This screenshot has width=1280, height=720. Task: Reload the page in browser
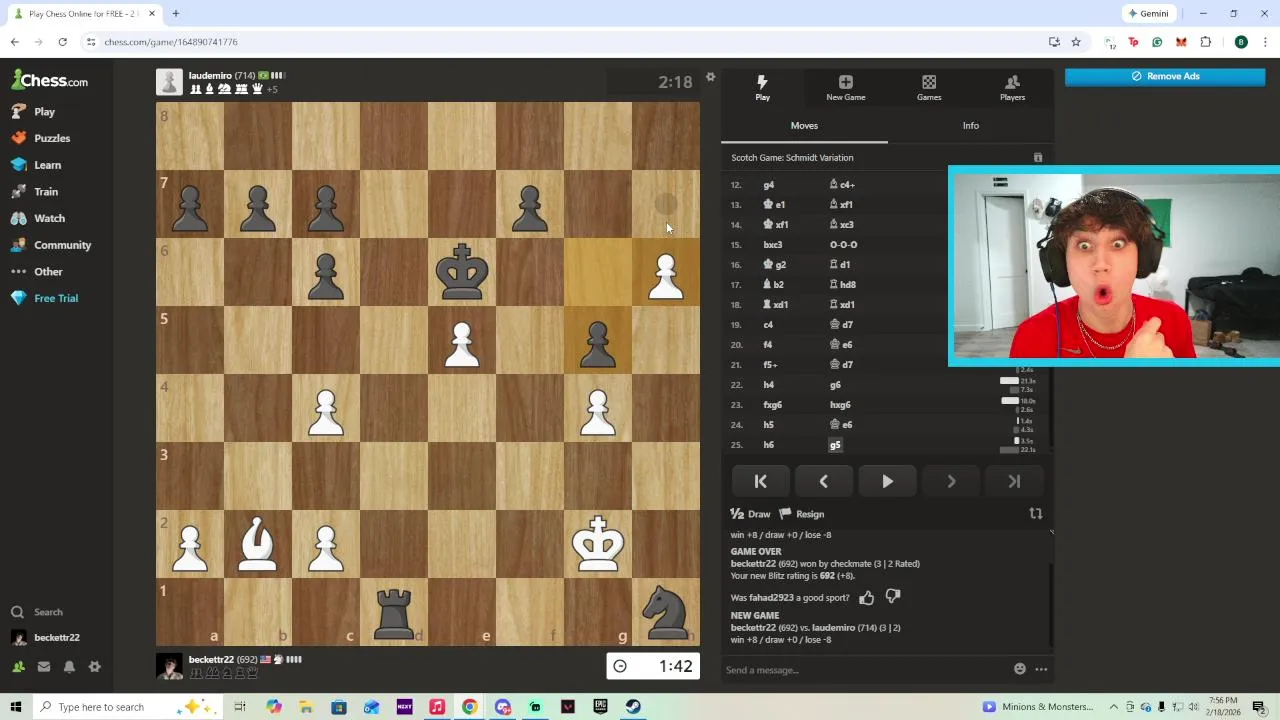point(62,42)
